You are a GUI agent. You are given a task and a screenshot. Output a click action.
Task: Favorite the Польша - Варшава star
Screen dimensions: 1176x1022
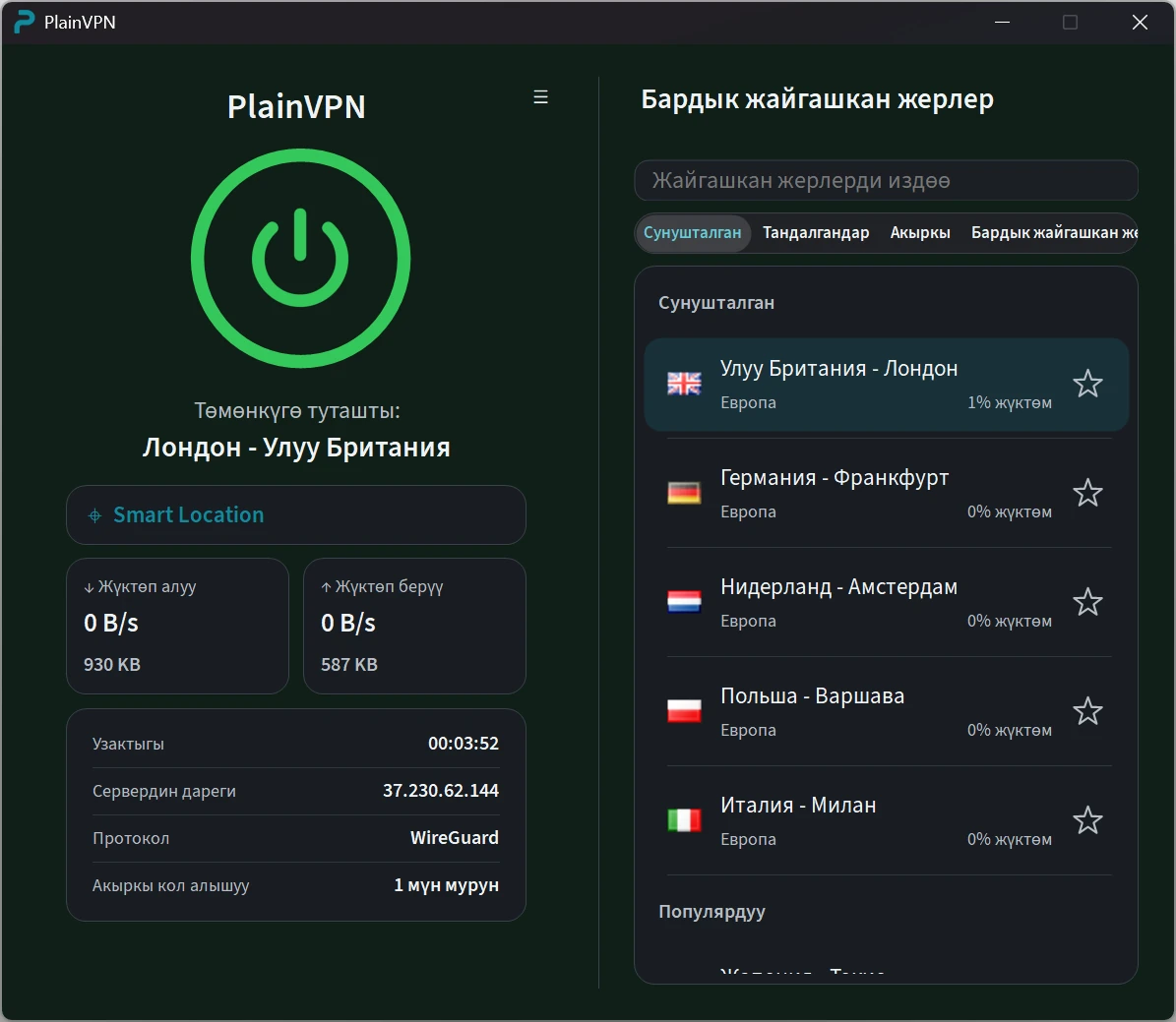pyautogui.click(x=1086, y=711)
